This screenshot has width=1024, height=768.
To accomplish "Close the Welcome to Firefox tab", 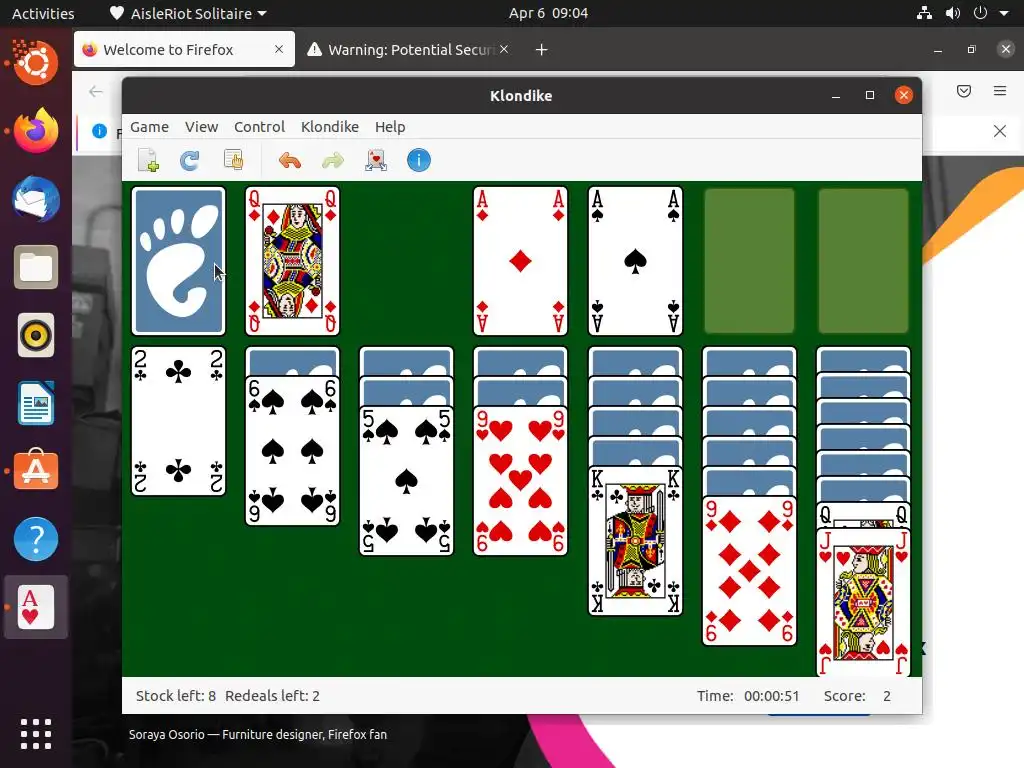I will pyautogui.click(x=279, y=49).
